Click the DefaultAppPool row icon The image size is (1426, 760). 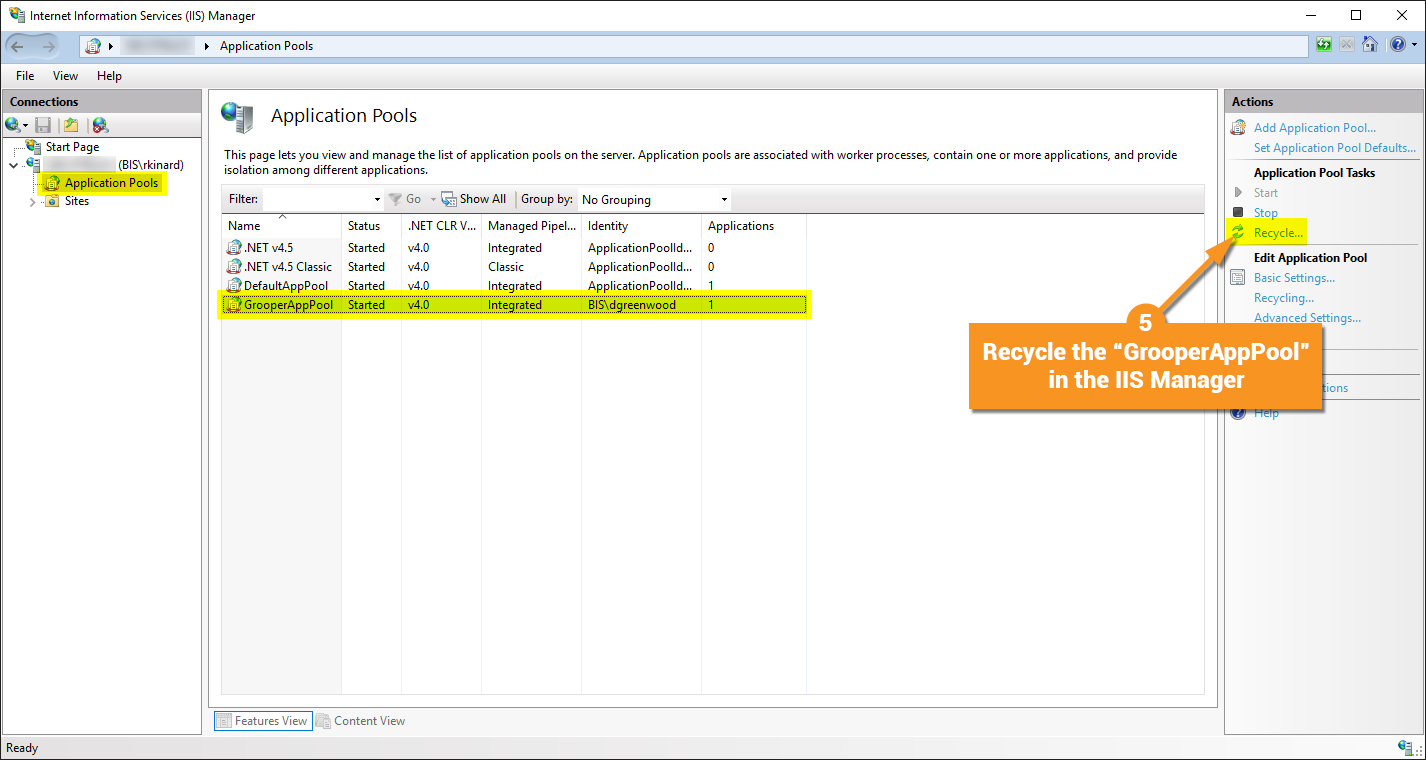click(x=235, y=286)
